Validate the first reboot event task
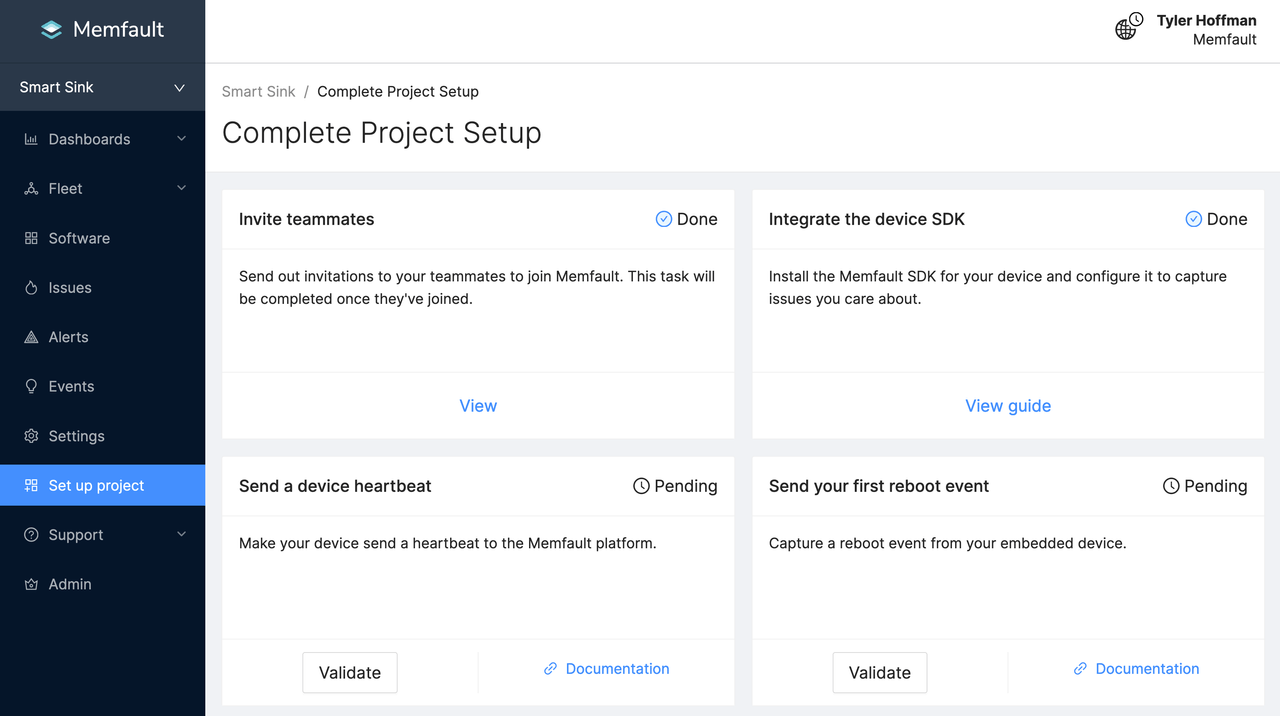 [879, 673]
